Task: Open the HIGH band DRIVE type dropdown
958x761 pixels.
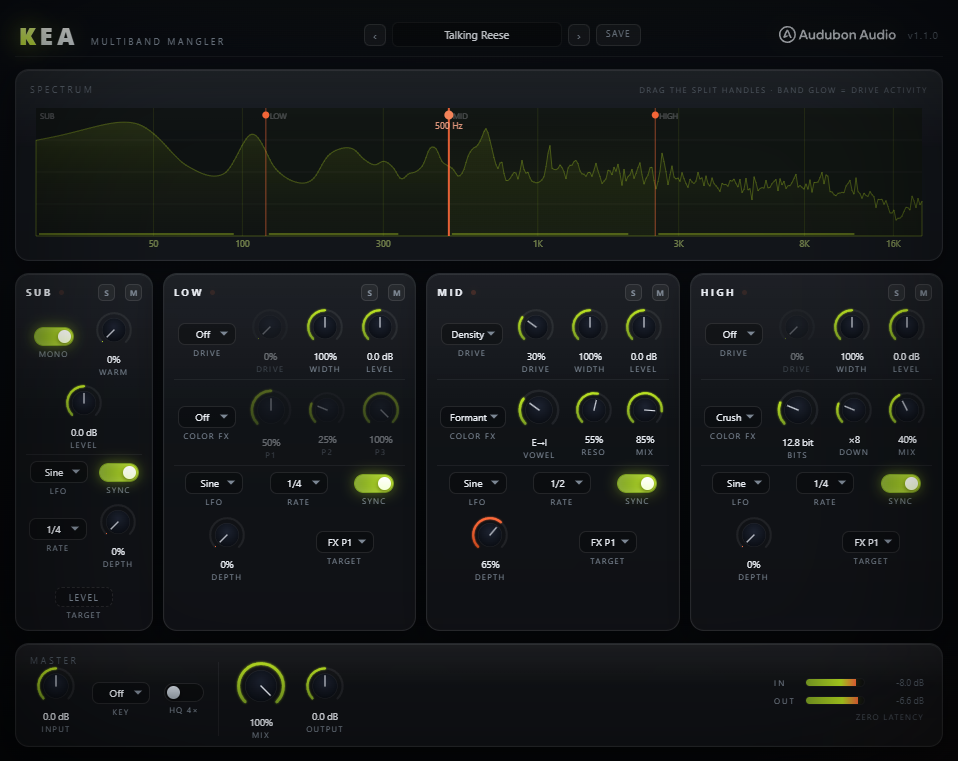Action: (x=733, y=334)
